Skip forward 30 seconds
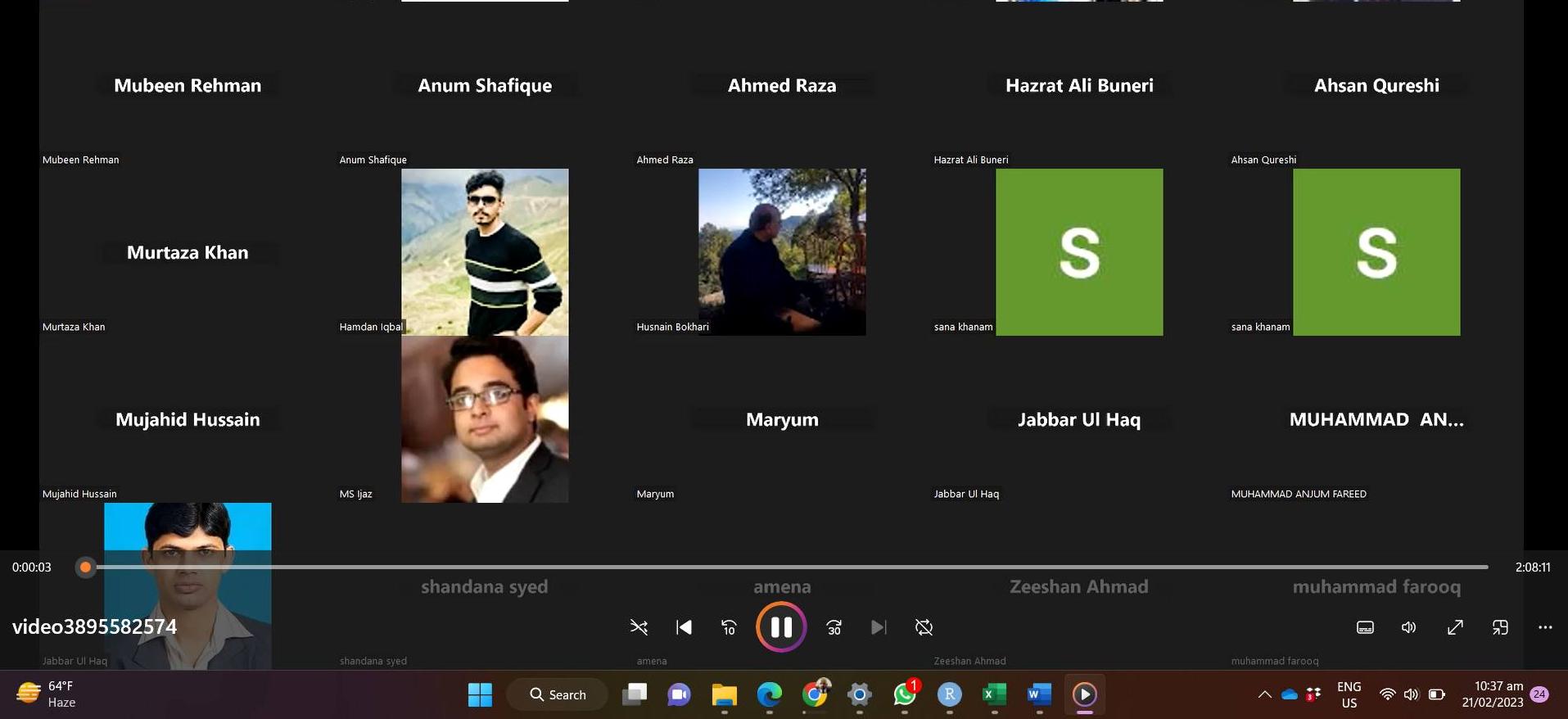This screenshot has width=1568, height=719. tap(834, 627)
